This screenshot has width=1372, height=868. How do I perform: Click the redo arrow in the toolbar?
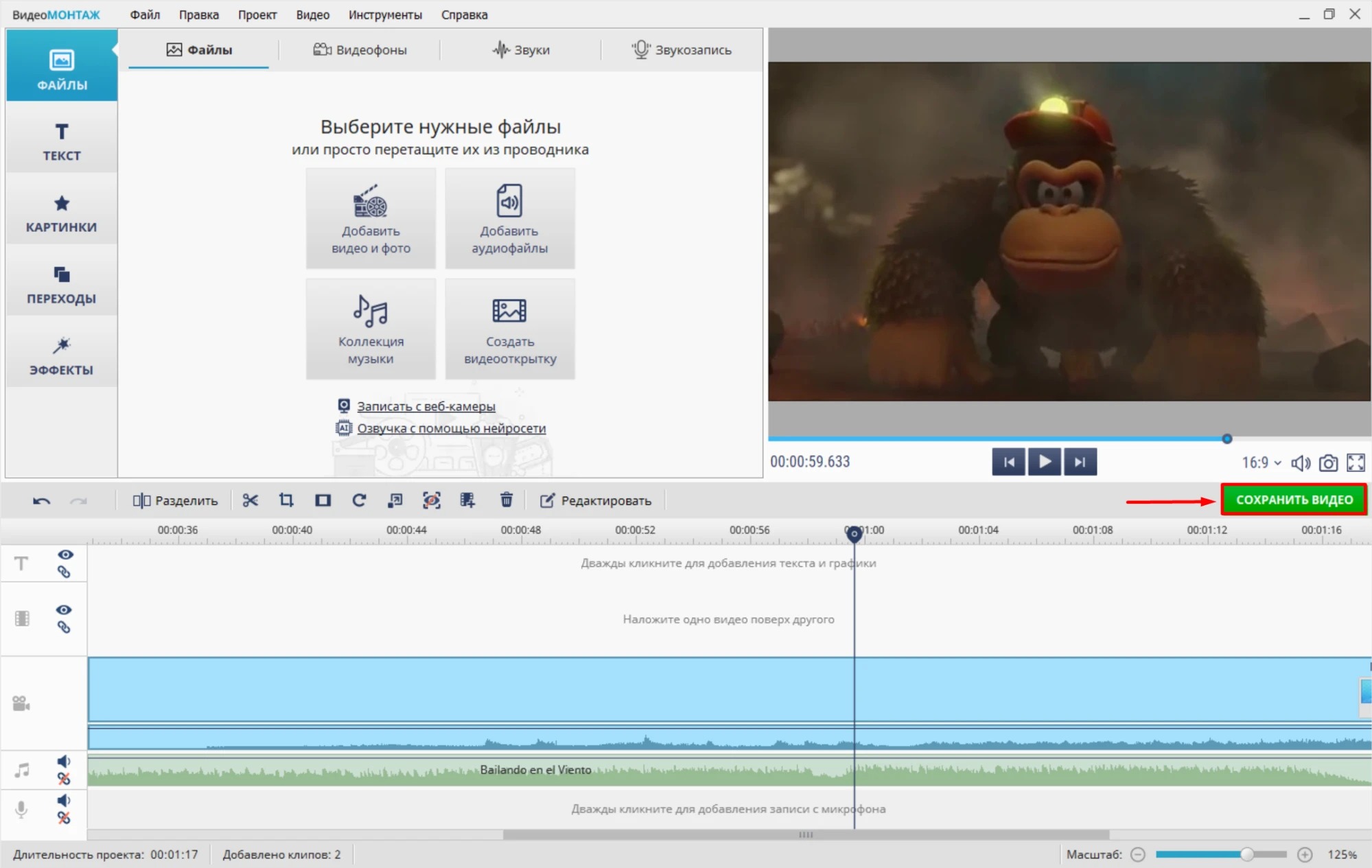point(78,501)
